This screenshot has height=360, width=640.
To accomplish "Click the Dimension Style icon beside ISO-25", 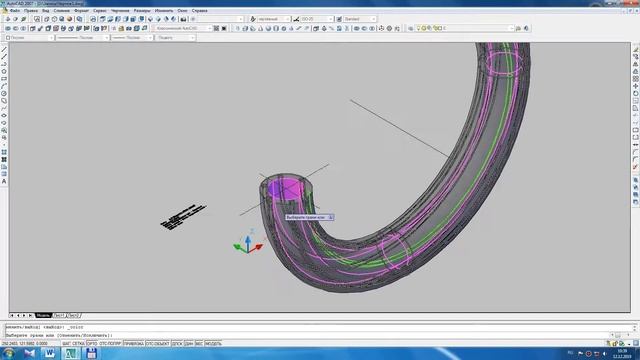I will click(x=296, y=19).
